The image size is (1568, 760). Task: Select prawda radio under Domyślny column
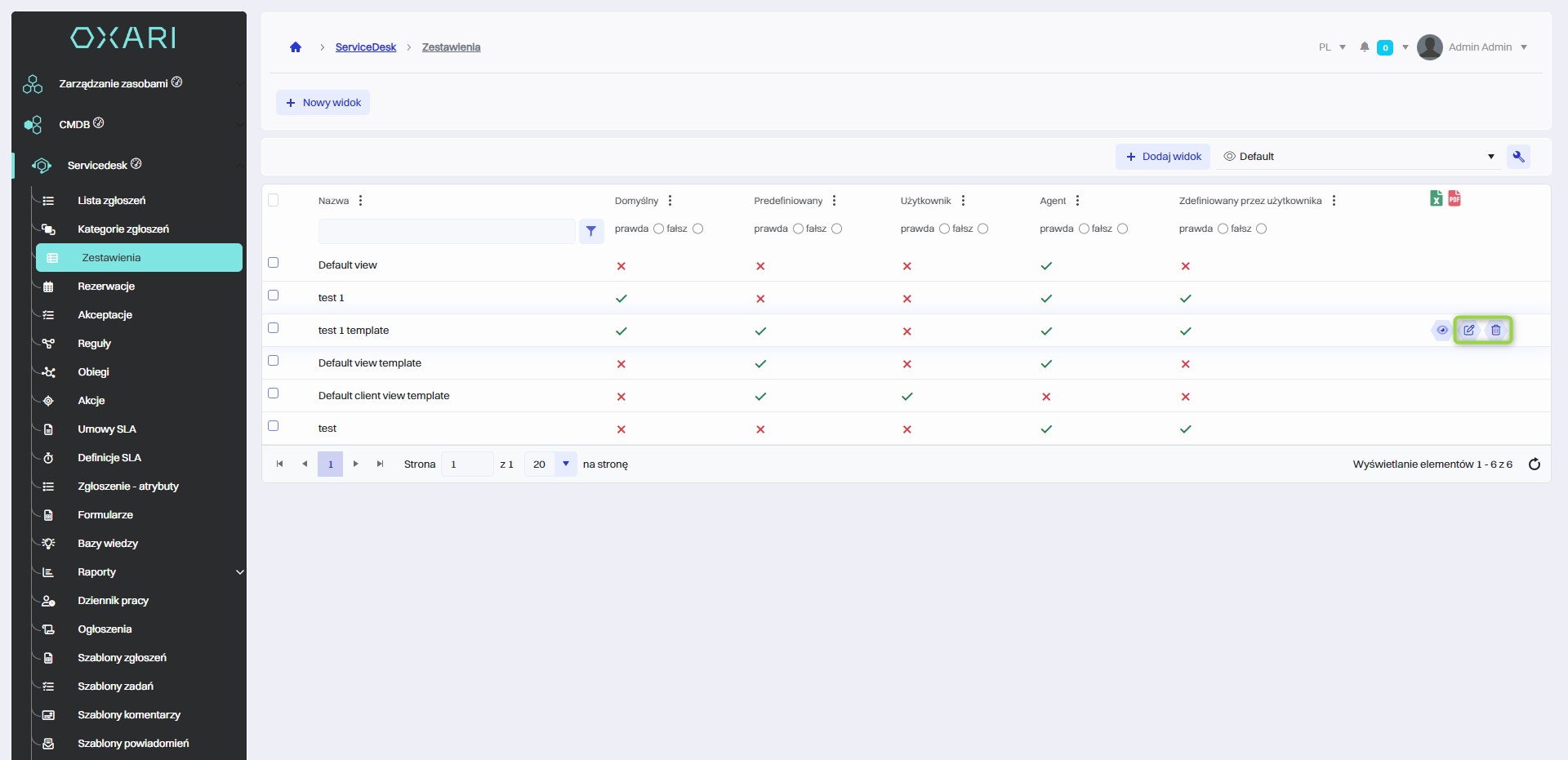658,229
